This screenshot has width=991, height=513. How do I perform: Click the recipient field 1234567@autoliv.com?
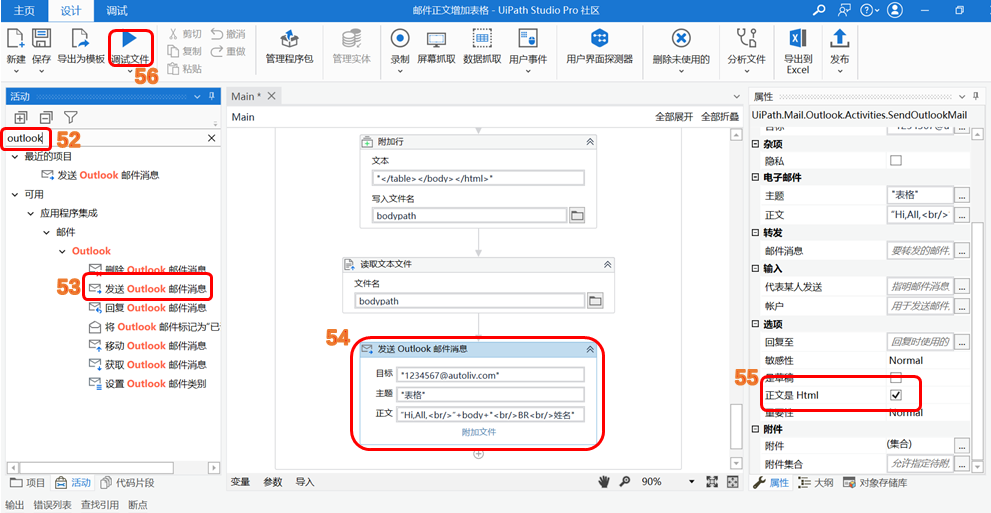491,375
